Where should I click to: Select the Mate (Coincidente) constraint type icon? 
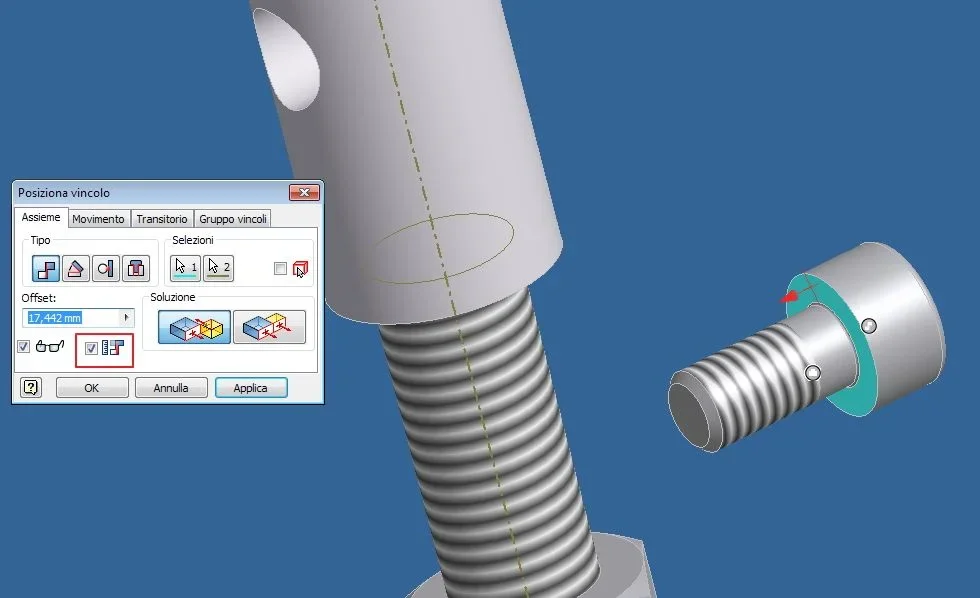46,269
